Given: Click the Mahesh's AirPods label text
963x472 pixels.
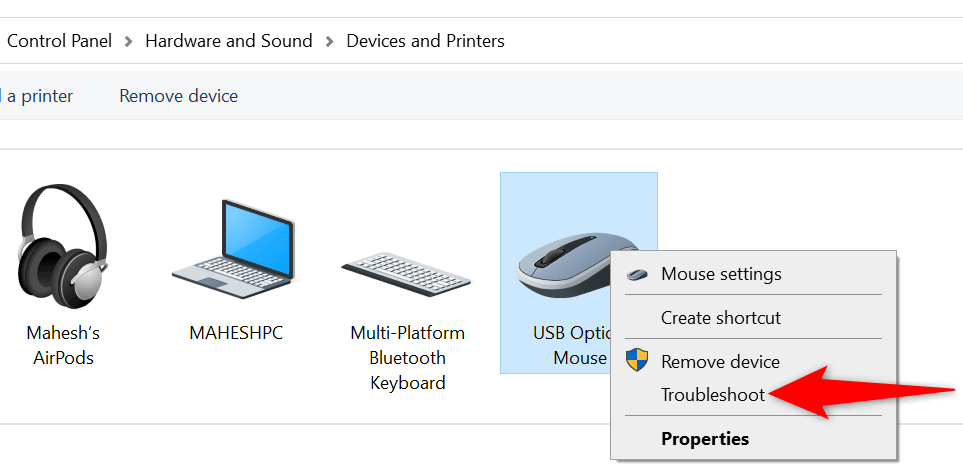Looking at the screenshot, I should (x=63, y=345).
